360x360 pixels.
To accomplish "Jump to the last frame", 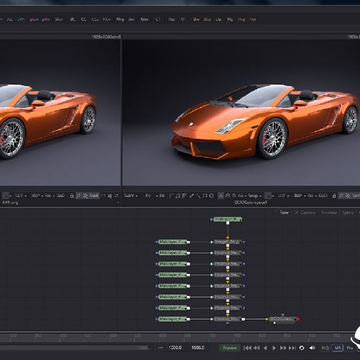I will (x=292, y=348).
